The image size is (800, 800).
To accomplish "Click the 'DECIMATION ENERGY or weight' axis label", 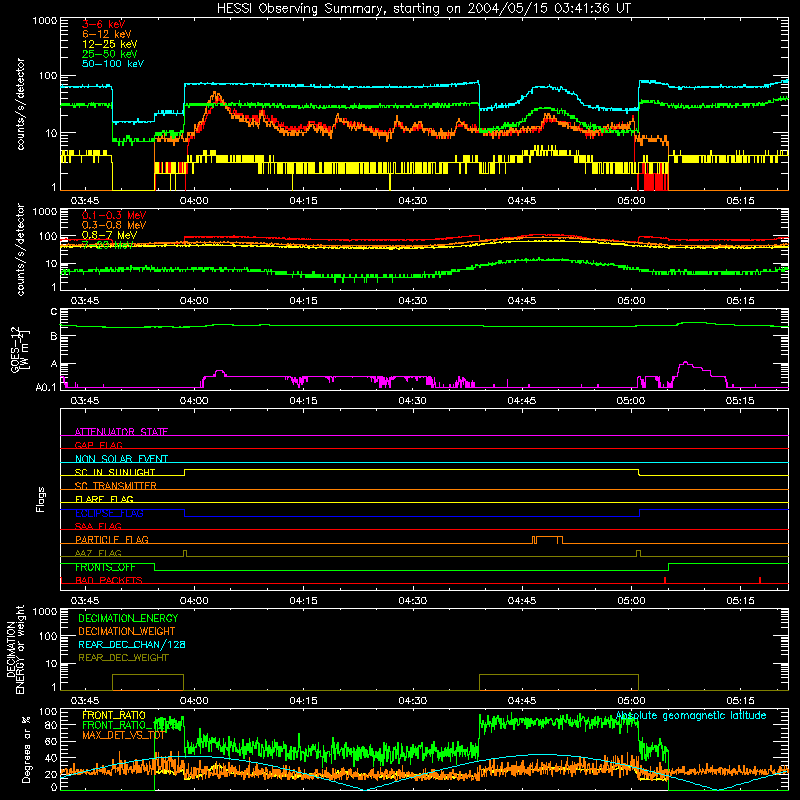I will [15, 649].
